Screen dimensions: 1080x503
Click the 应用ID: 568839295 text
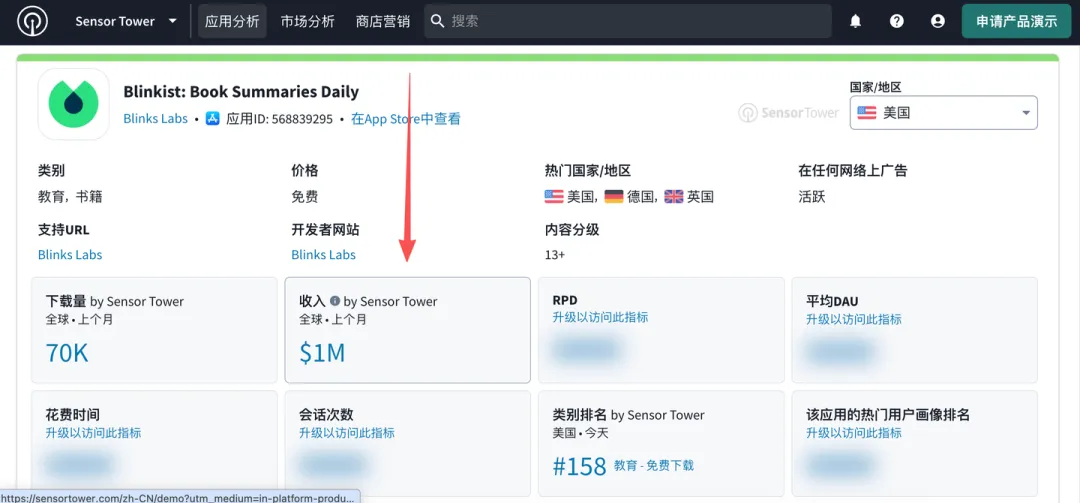pyautogui.click(x=279, y=119)
